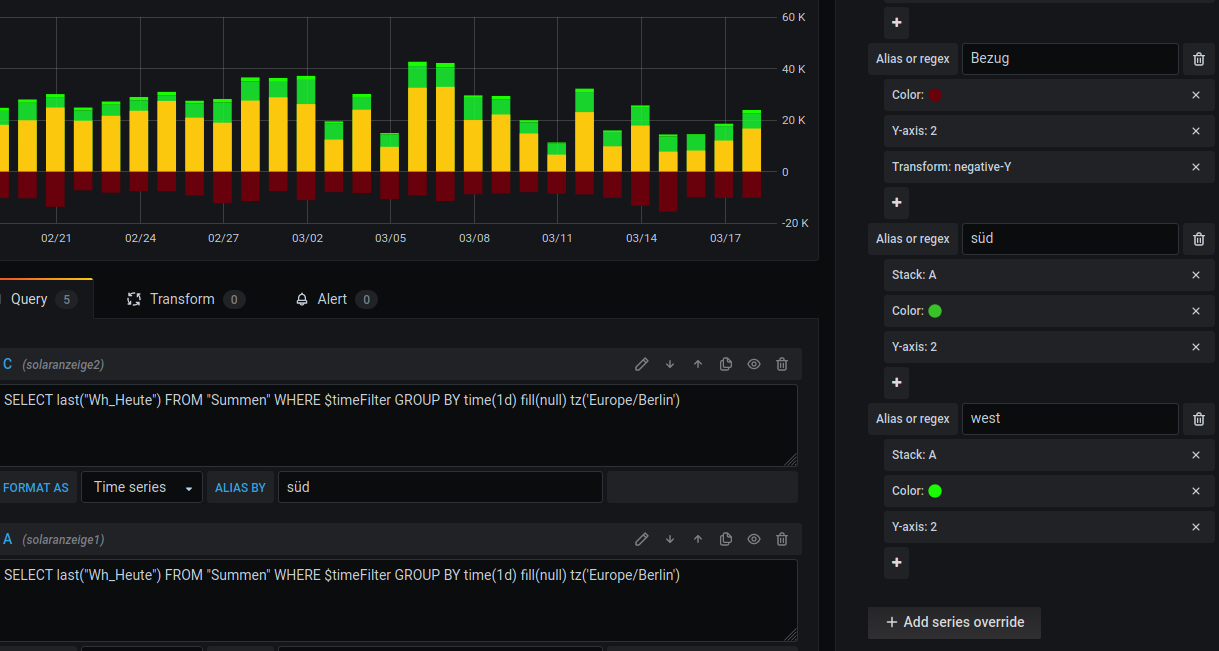The image size is (1219, 651).
Task: Add property to west override
Action: 896,562
